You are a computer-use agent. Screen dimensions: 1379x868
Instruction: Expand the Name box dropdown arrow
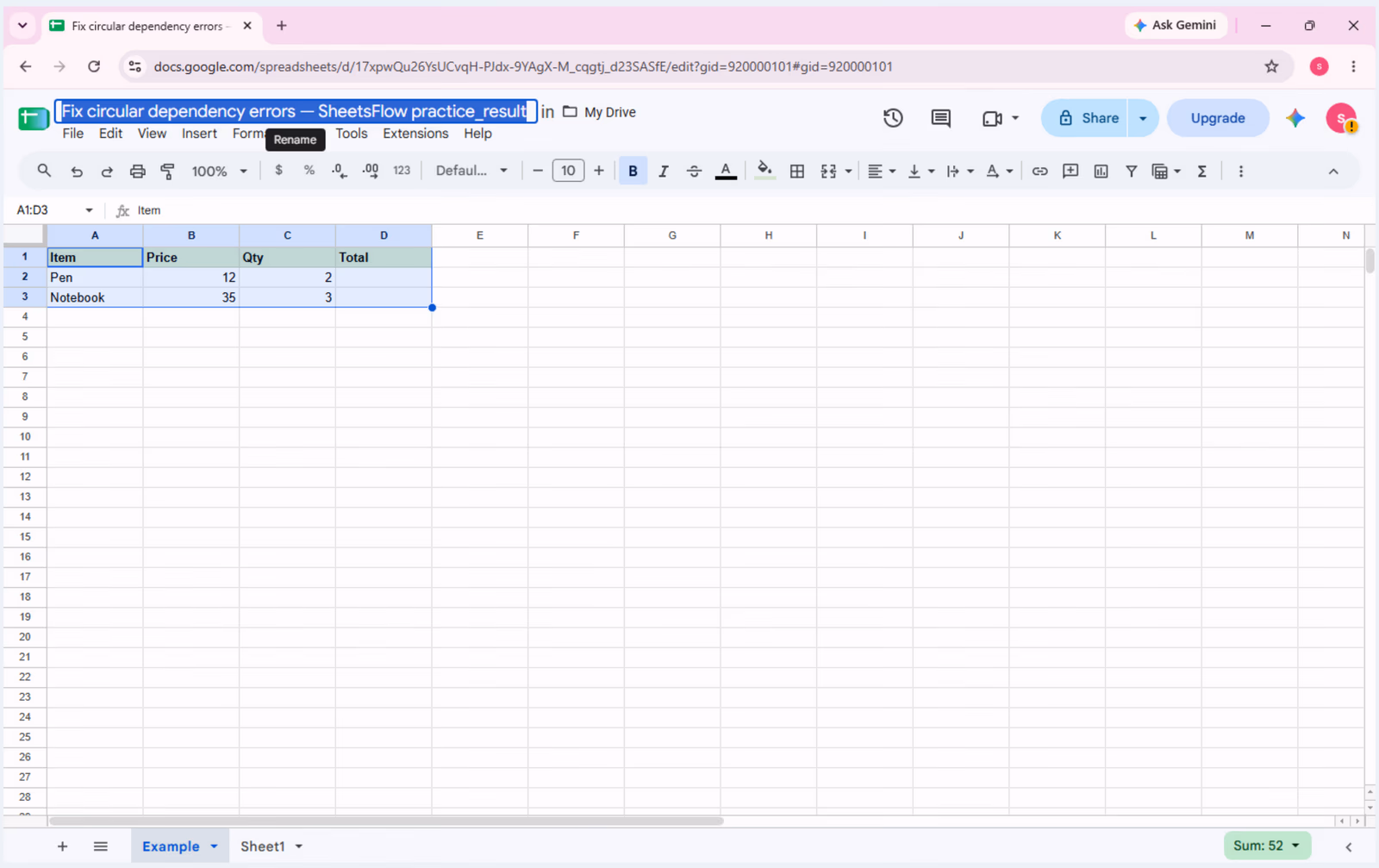coord(89,210)
